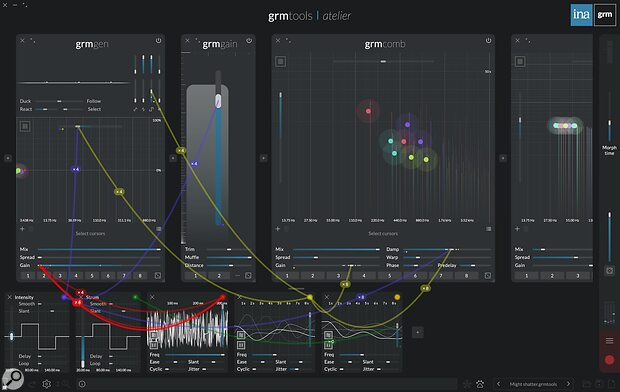Click the green output node of Strum modulator

coord(135,297)
